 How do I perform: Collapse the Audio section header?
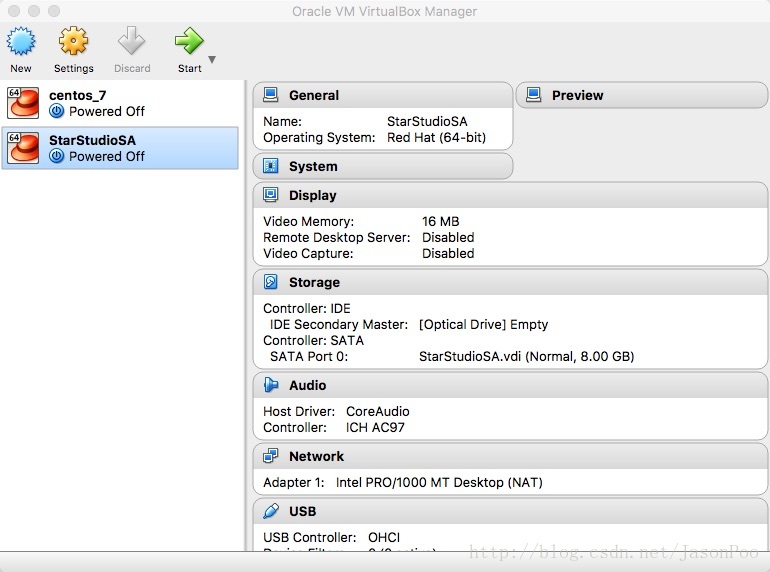[510, 385]
